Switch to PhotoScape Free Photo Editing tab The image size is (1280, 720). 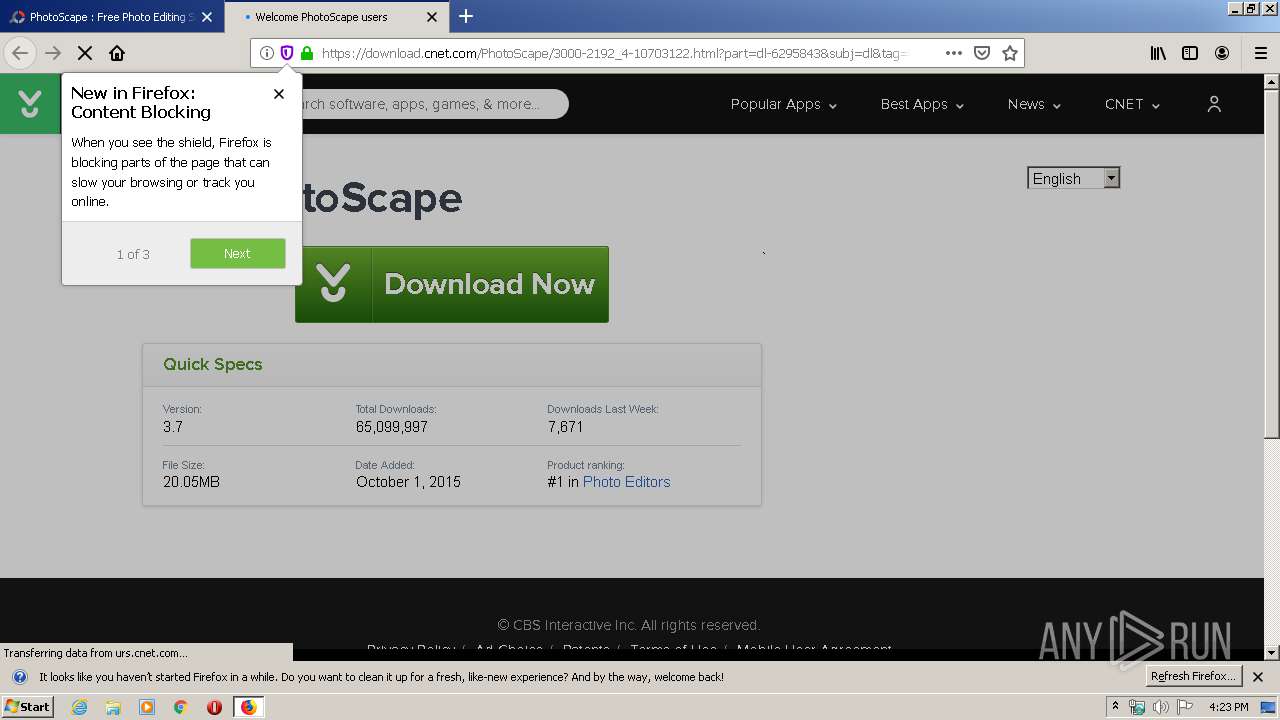(x=112, y=17)
